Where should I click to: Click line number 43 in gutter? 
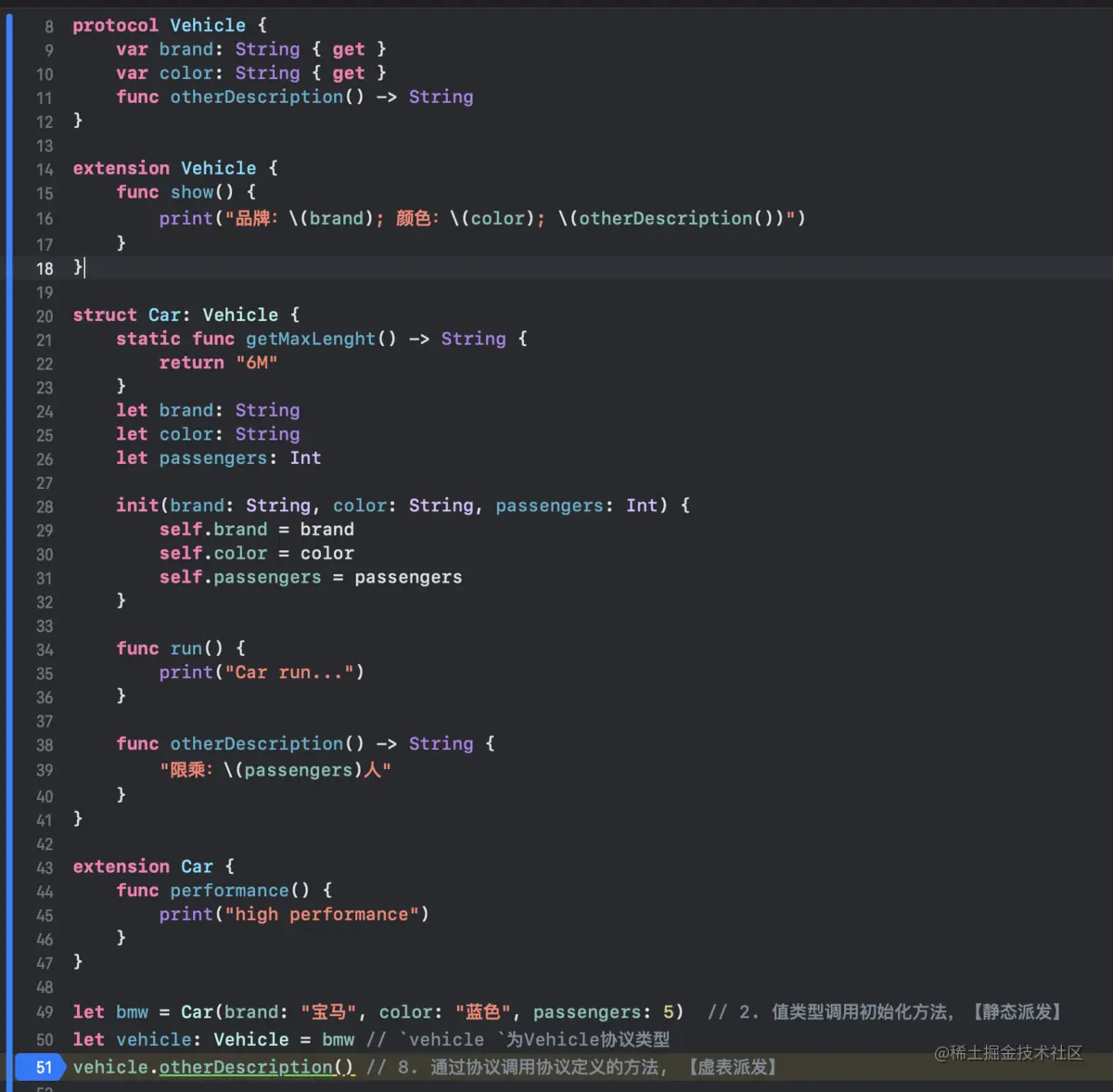(45, 868)
